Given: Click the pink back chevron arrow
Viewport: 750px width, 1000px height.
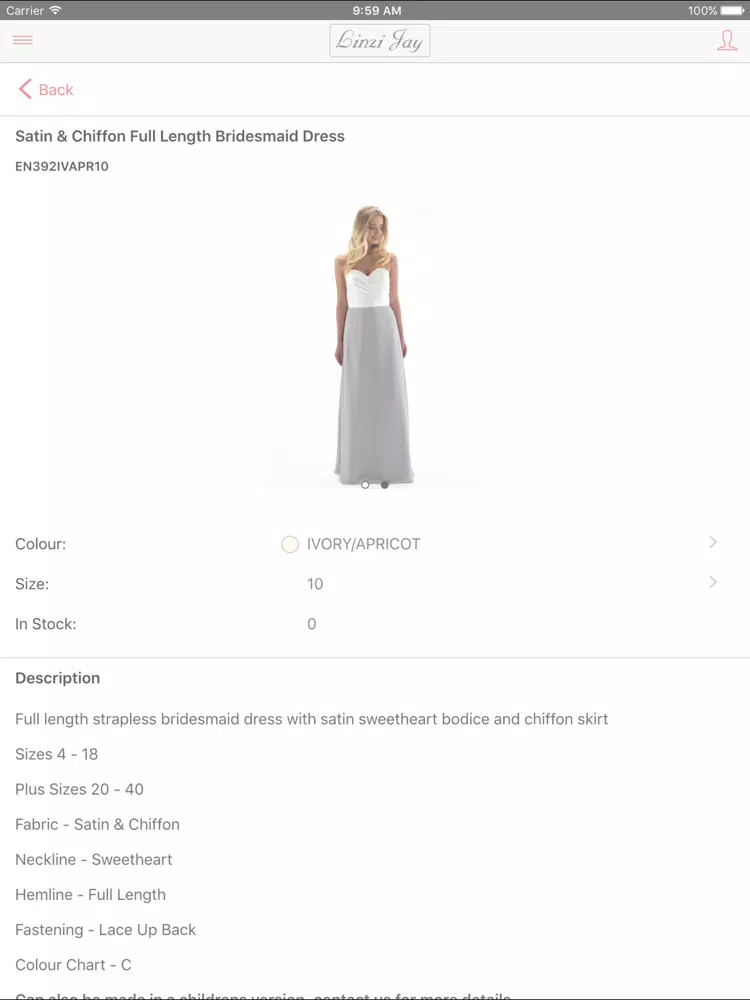Looking at the screenshot, I should 25,89.
